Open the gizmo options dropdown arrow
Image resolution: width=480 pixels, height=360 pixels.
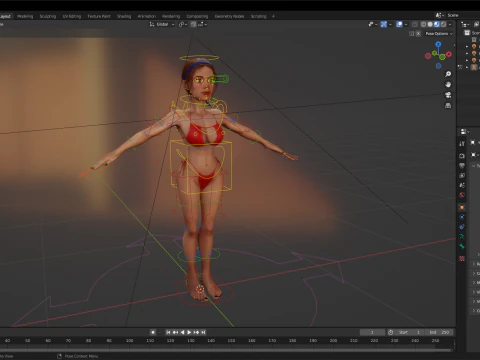(x=390, y=24)
